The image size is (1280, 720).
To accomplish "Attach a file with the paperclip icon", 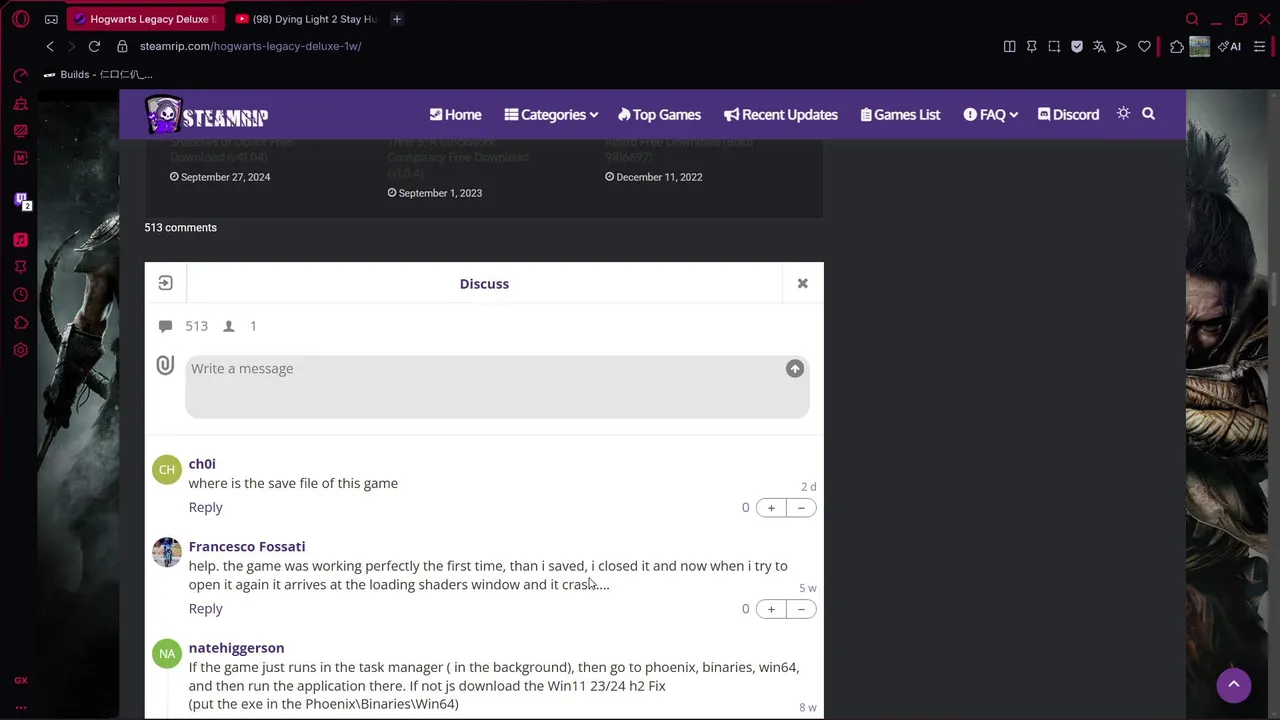I will pos(165,365).
